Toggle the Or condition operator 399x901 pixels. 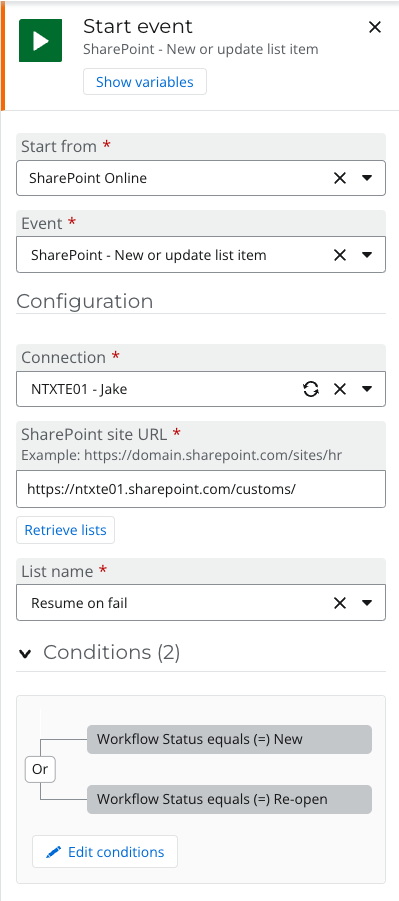pyautogui.click(x=40, y=769)
